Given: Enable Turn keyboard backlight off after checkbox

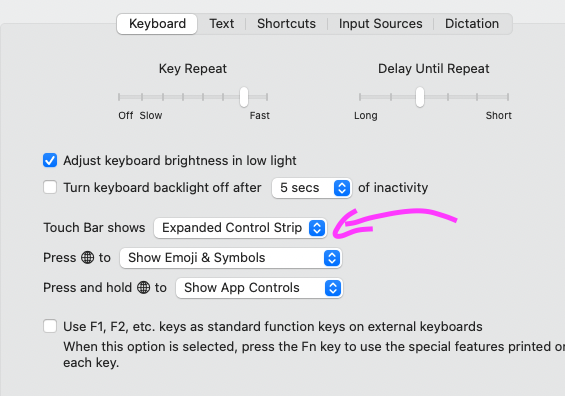Looking at the screenshot, I should click(50, 187).
